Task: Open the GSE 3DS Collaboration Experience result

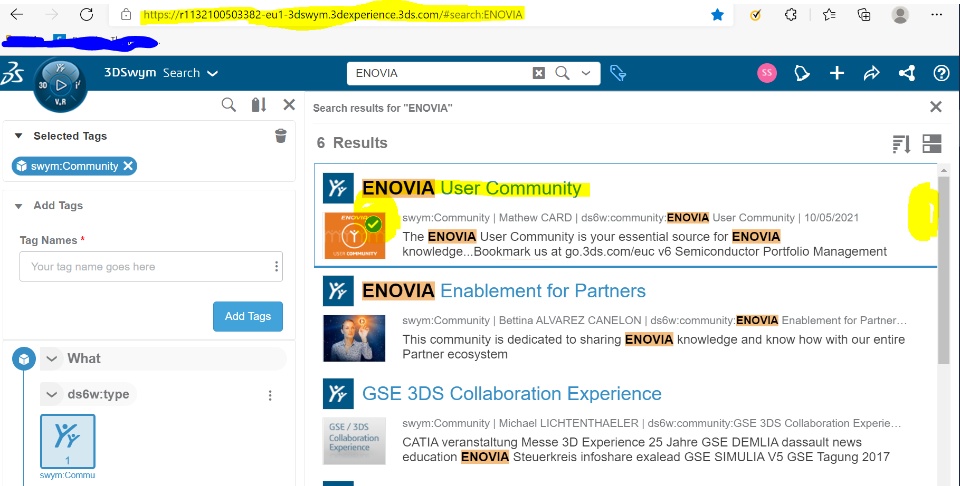Action: (512, 394)
